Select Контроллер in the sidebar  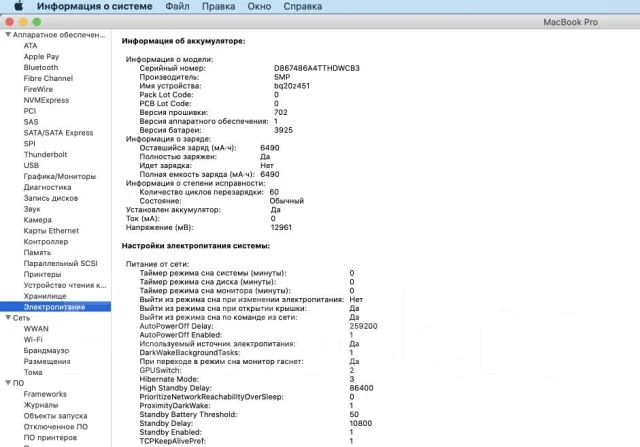click(x=46, y=242)
